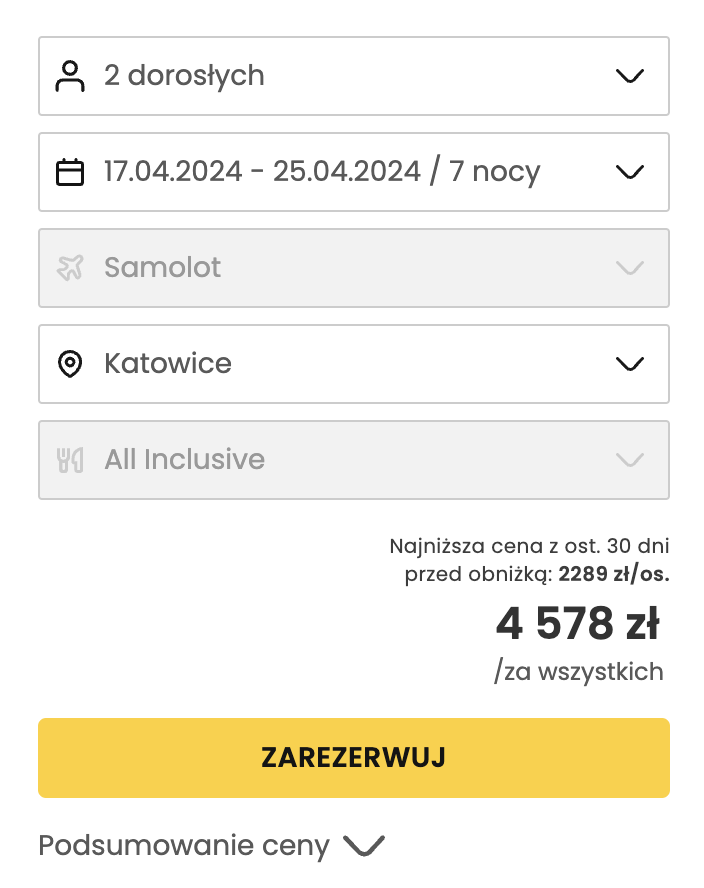Click the airplane icon in Samolot field
This screenshot has height=888, width=704.
[70, 267]
